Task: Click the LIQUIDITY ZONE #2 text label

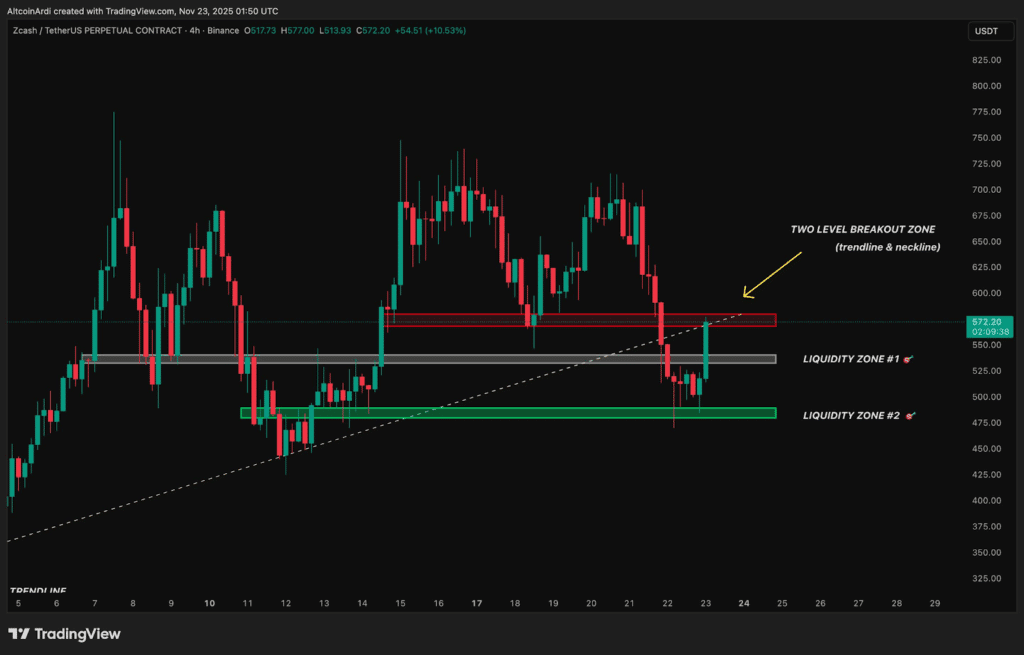Action: 850,414
